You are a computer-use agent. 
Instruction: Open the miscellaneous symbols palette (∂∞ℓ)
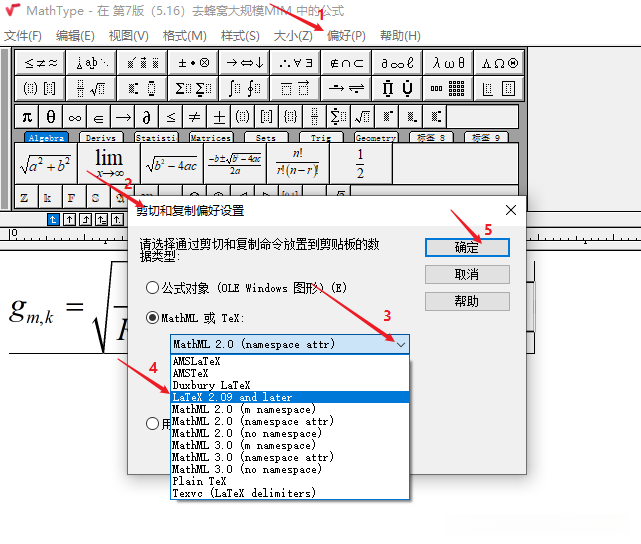click(x=397, y=63)
